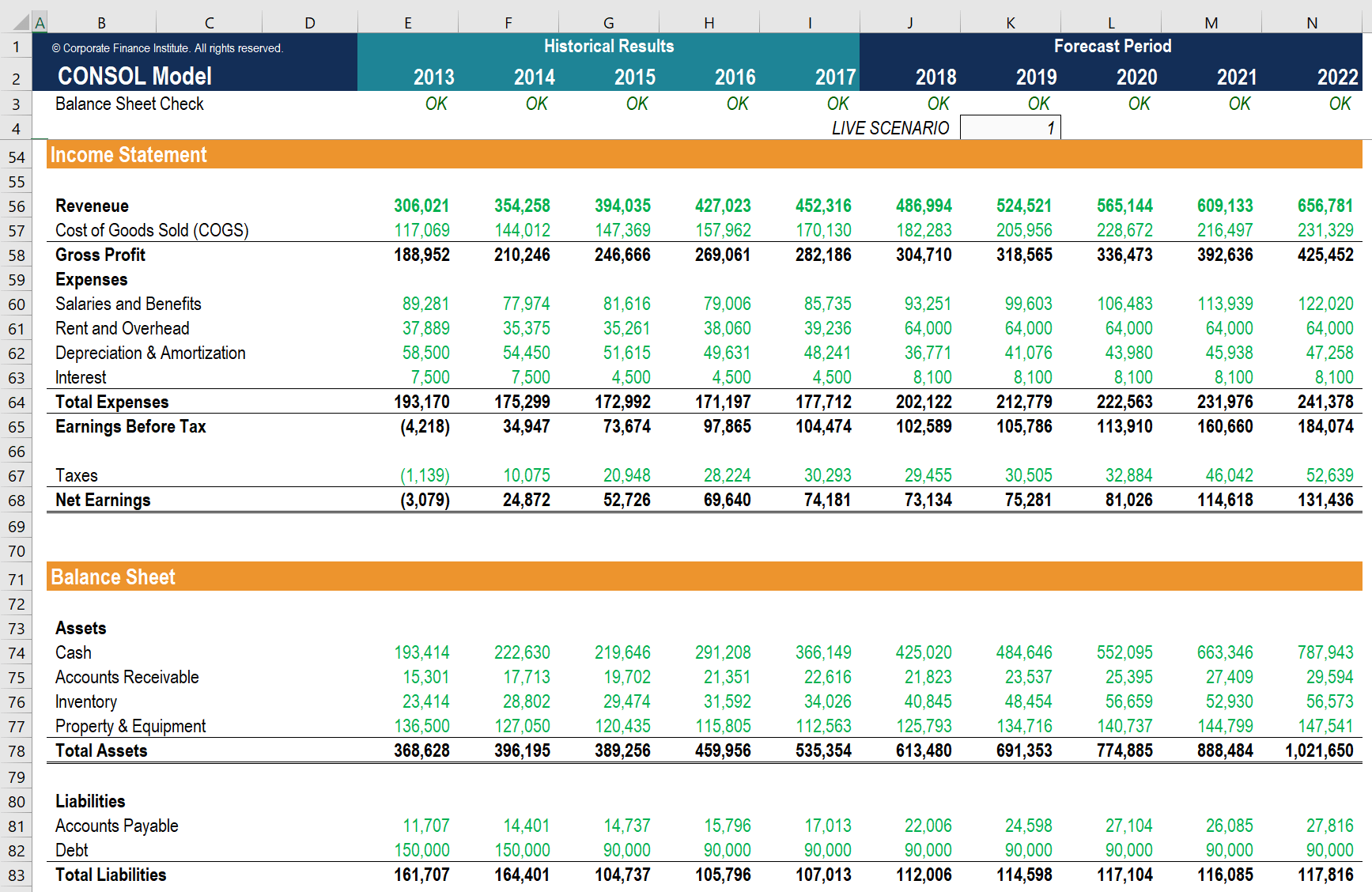Click the Liabilities heading
The width and height of the screenshot is (1372, 892).
coord(90,801)
